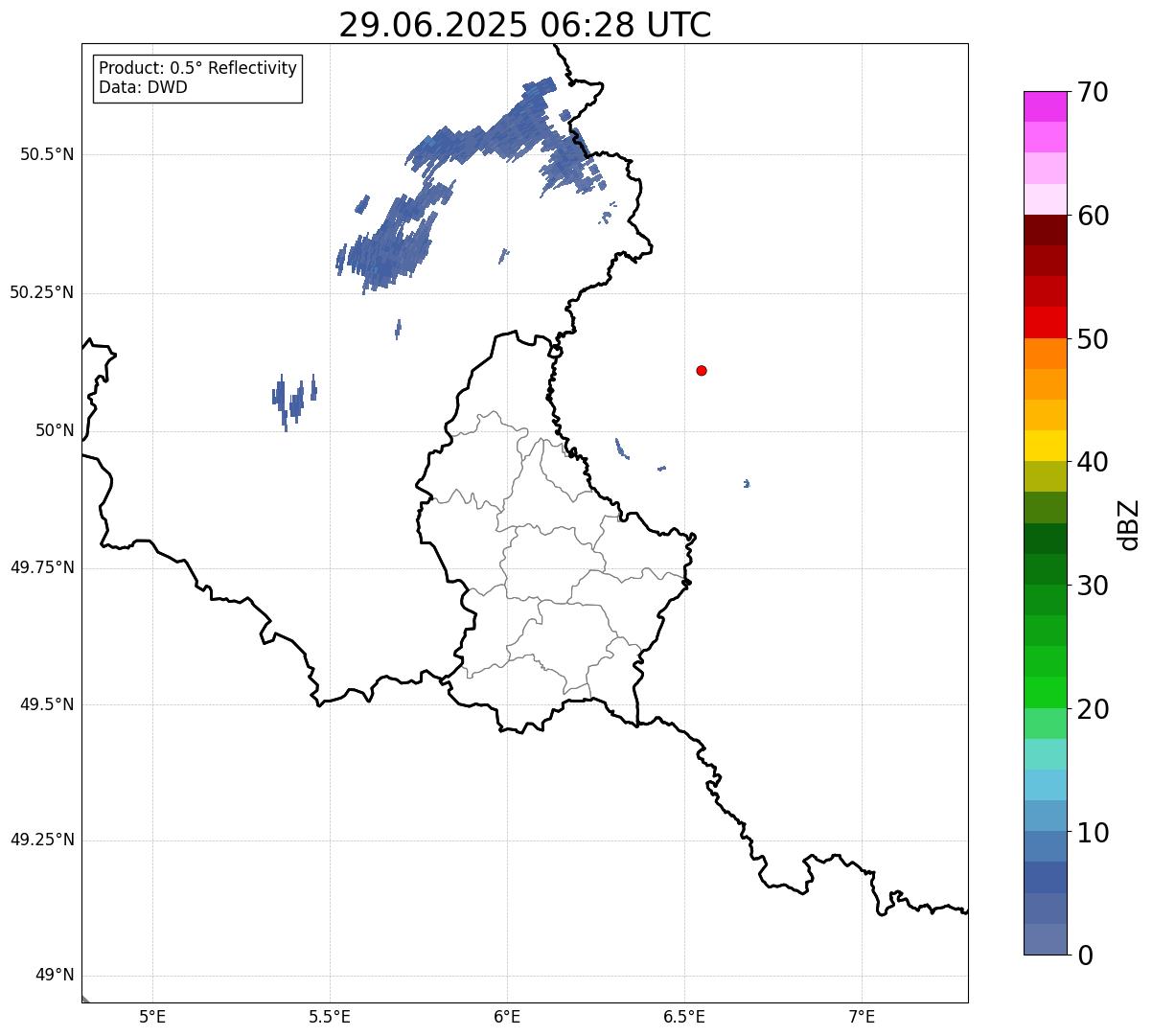Viewport: 1152px width, 1036px height.
Task: Click the latitude label 49.25°N
Action: click(41, 840)
